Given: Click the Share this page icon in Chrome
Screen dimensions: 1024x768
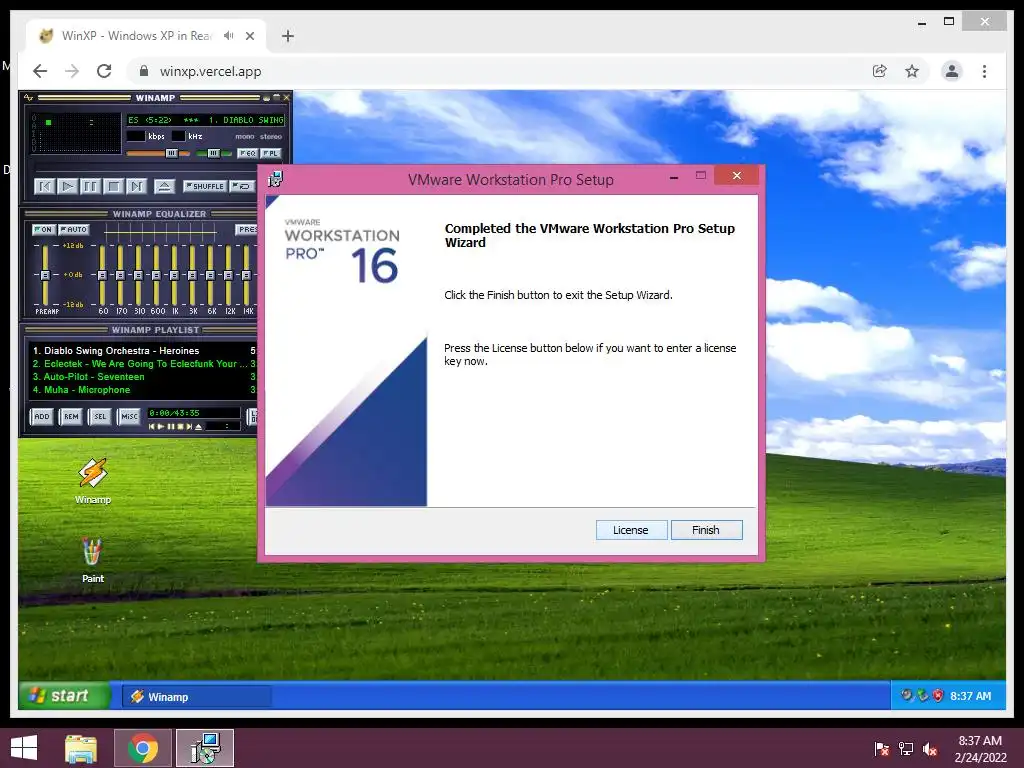Looking at the screenshot, I should [880, 71].
